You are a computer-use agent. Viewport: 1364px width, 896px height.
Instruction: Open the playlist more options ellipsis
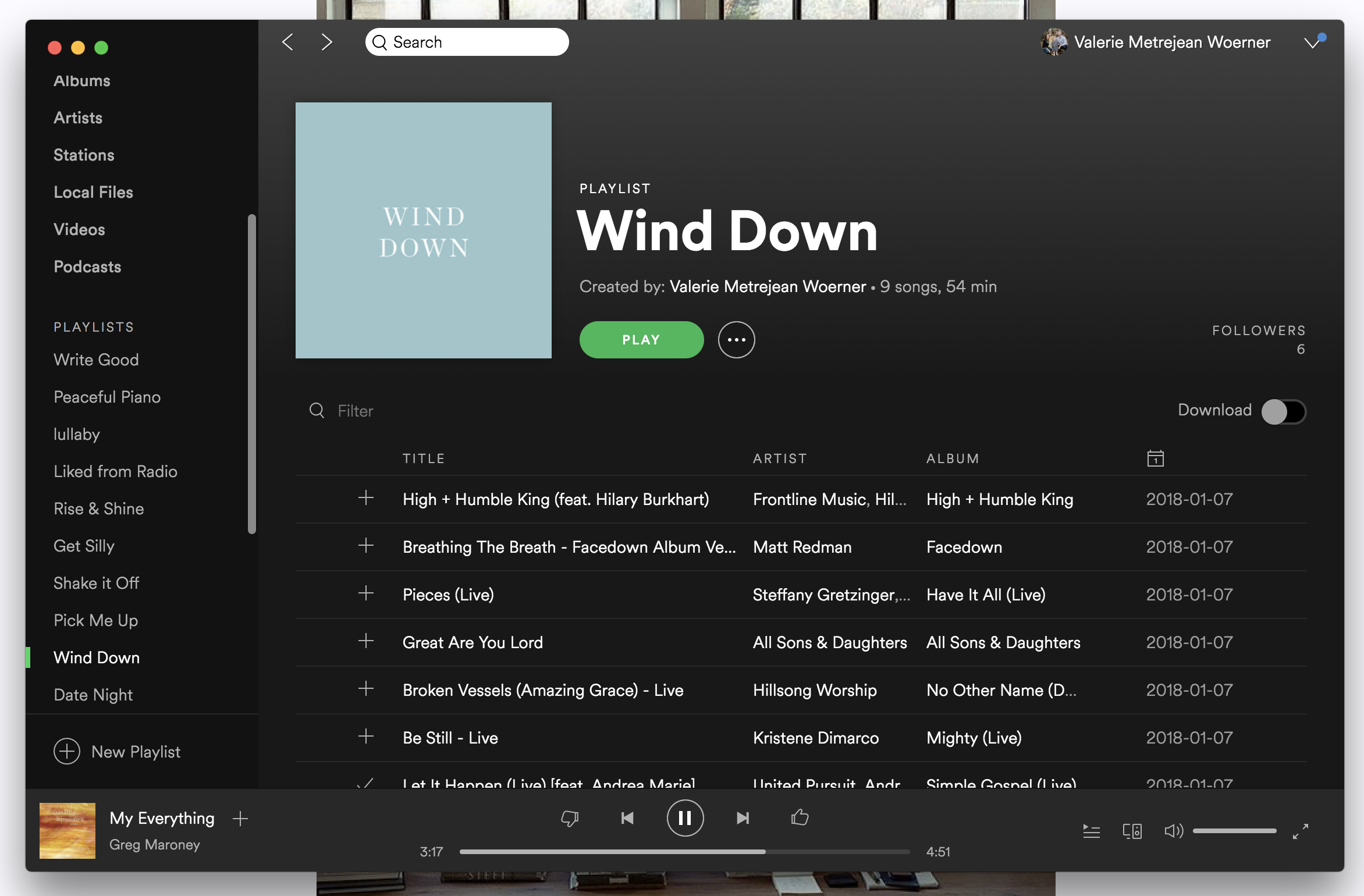tap(736, 340)
